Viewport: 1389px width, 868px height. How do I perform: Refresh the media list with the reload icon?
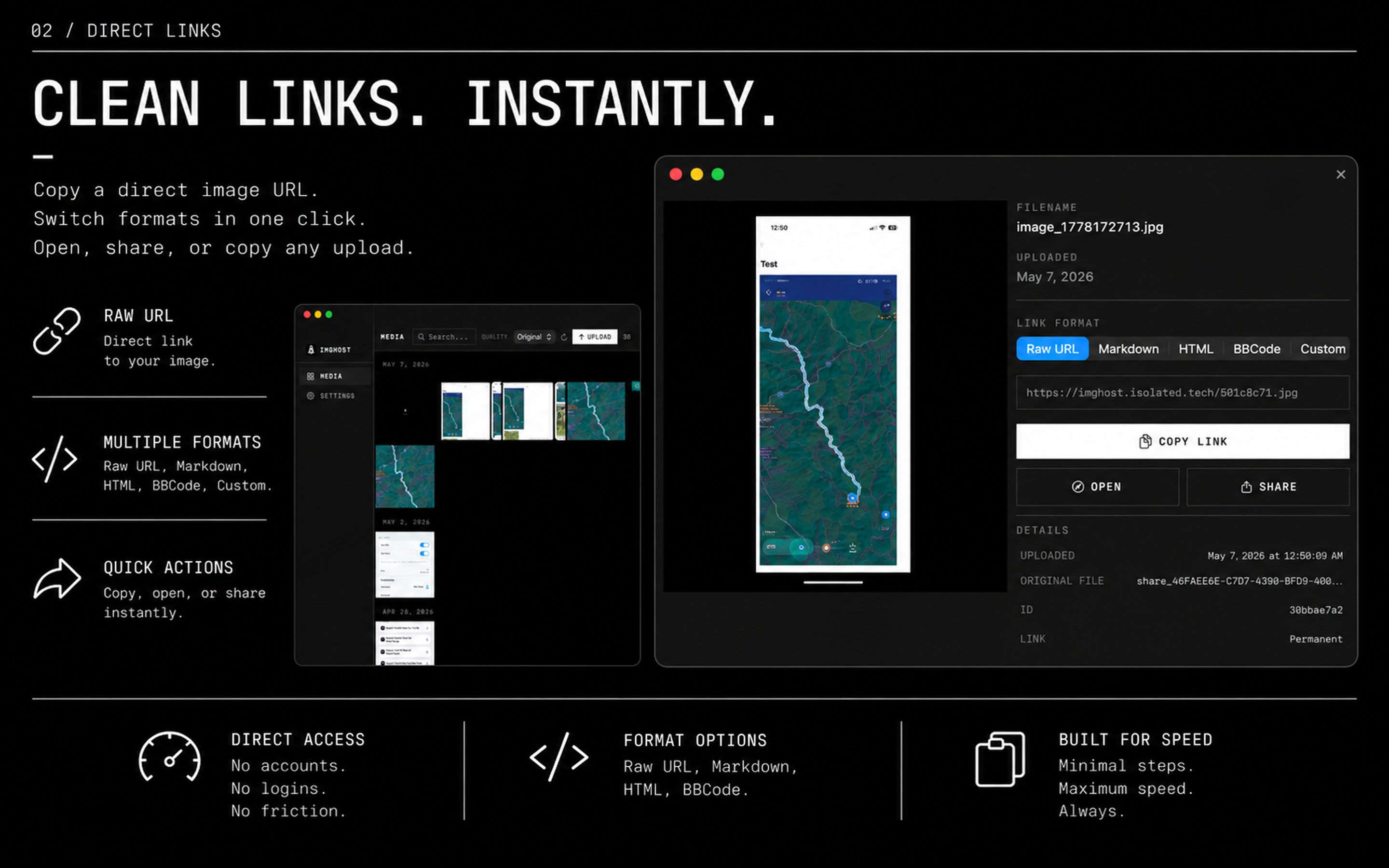pos(564,337)
